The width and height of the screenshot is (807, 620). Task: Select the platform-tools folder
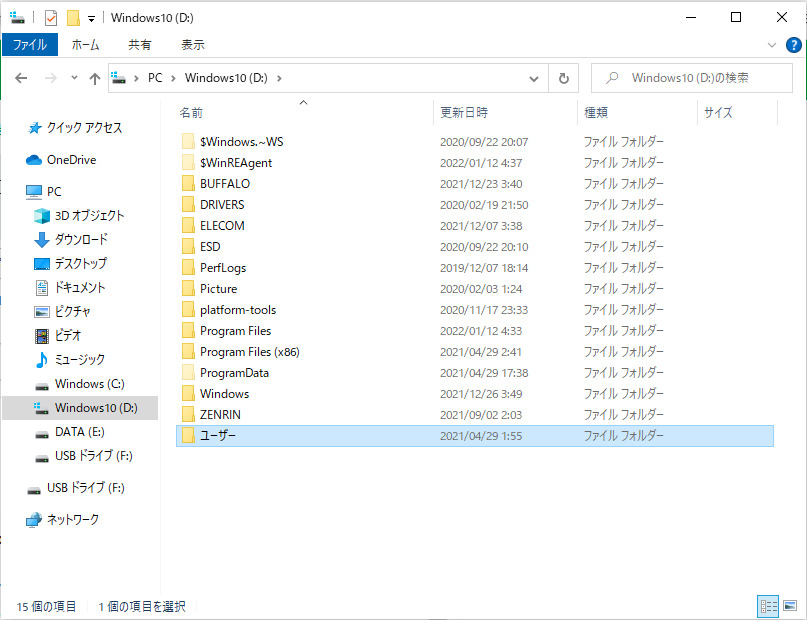point(237,310)
